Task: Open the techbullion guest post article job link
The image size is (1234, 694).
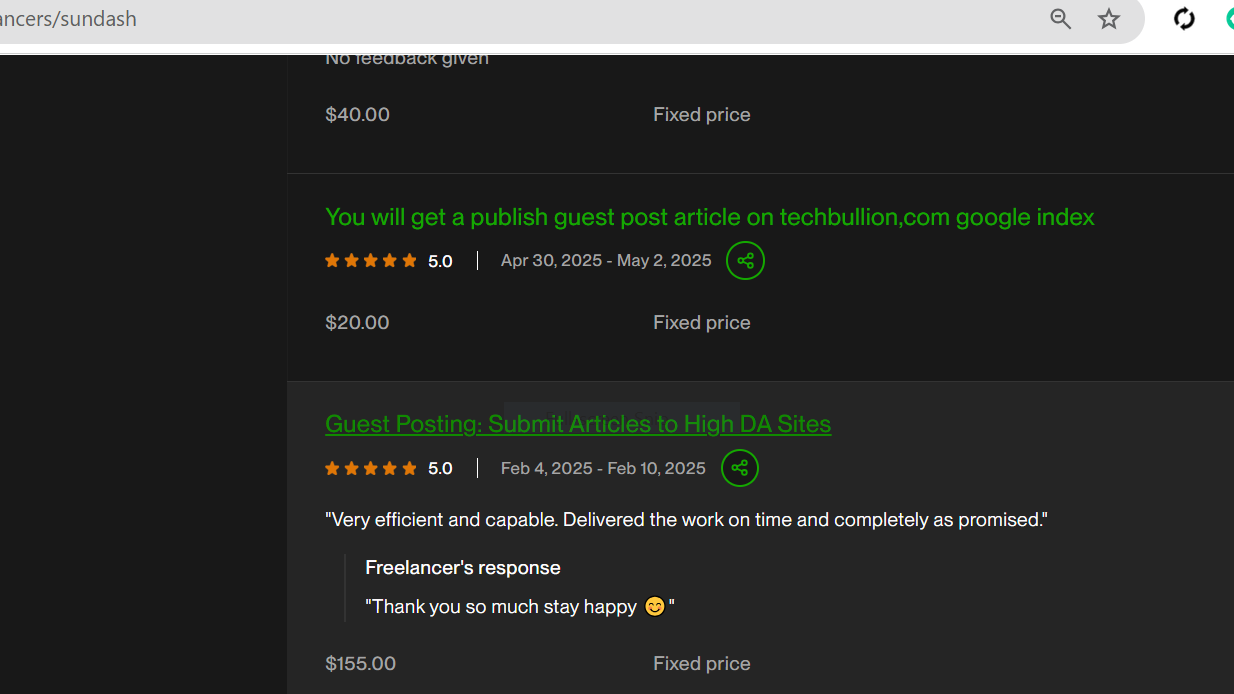Action: point(710,217)
